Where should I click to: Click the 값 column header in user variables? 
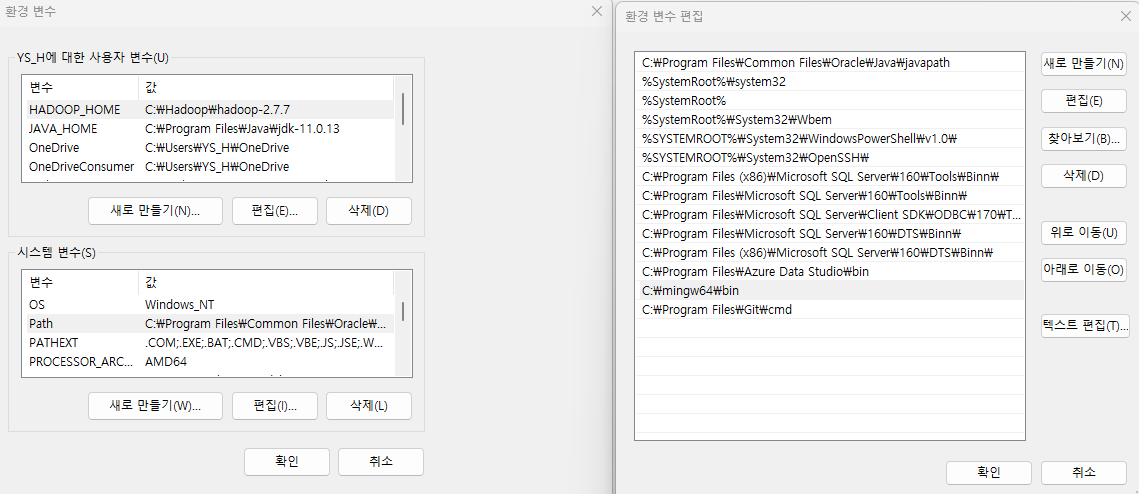click(x=265, y=87)
